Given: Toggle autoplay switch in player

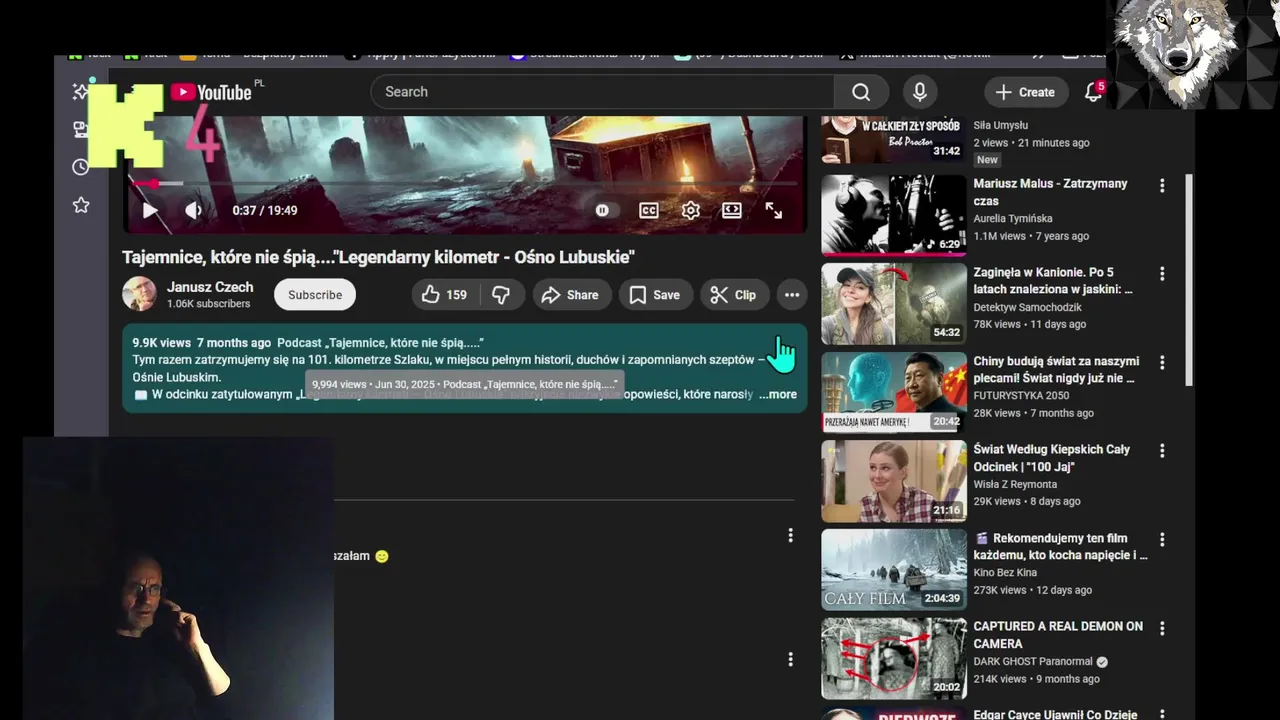Looking at the screenshot, I should point(602,210).
